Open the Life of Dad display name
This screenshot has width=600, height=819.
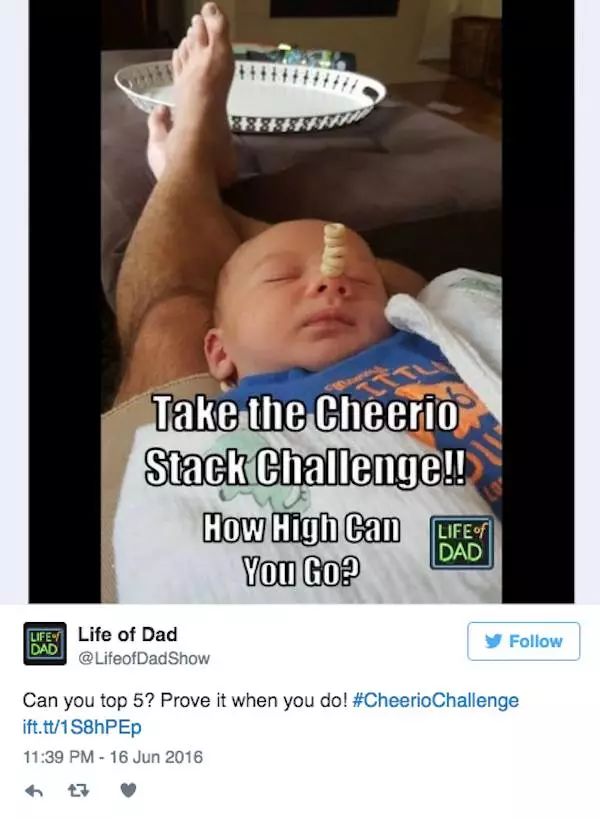tap(127, 634)
